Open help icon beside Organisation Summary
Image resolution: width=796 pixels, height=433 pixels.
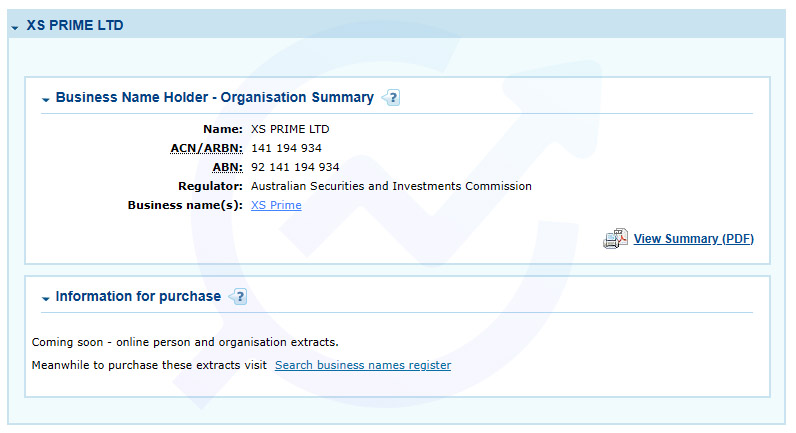[x=391, y=97]
